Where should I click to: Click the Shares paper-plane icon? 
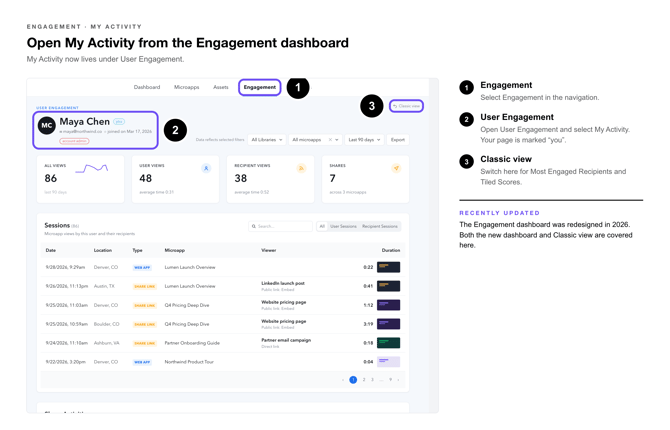pos(396,168)
